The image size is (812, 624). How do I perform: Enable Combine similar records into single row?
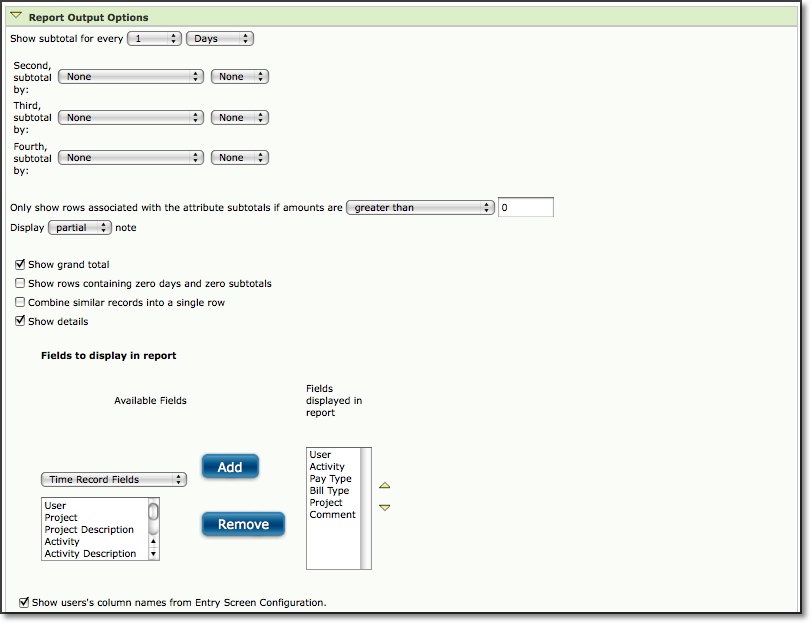(x=20, y=302)
